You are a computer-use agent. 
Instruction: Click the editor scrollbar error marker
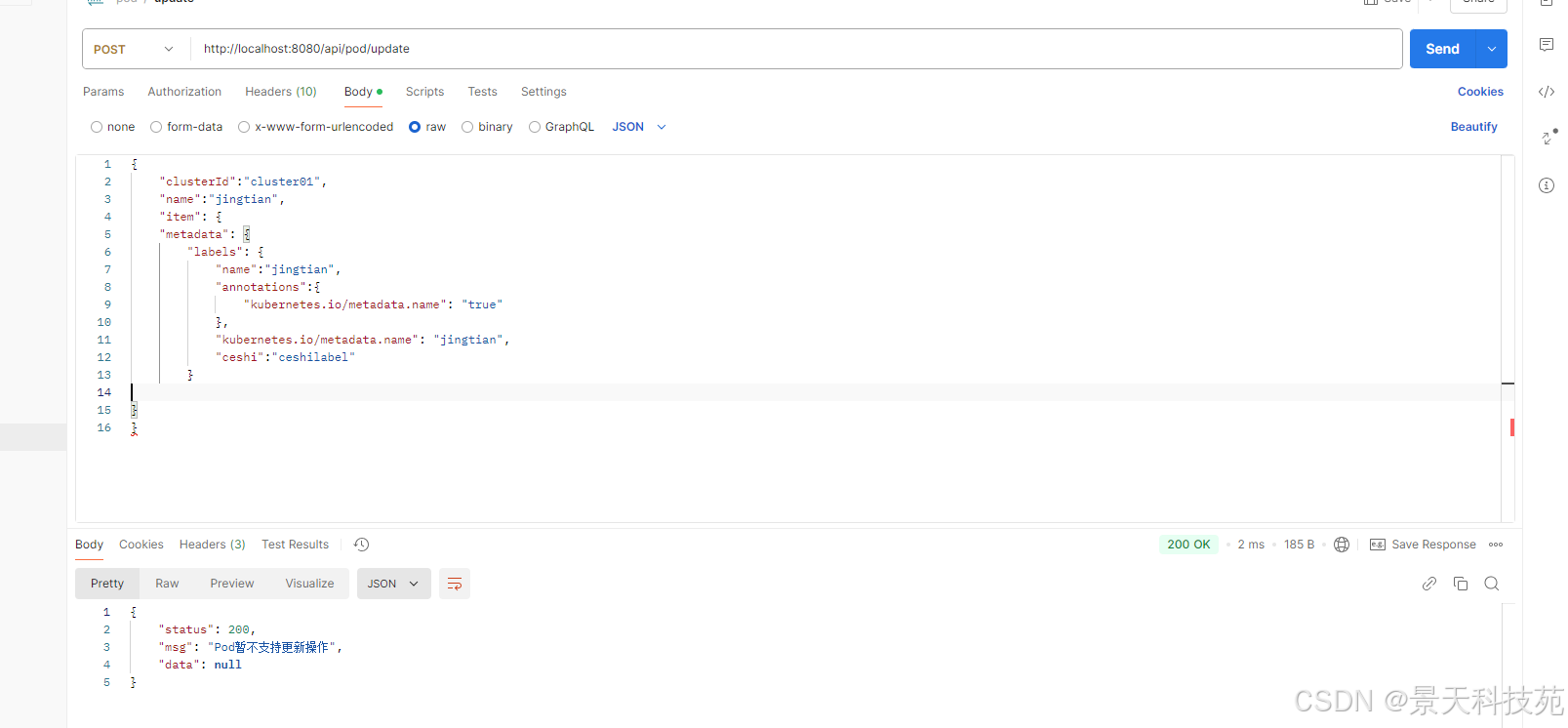pos(1511,427)
